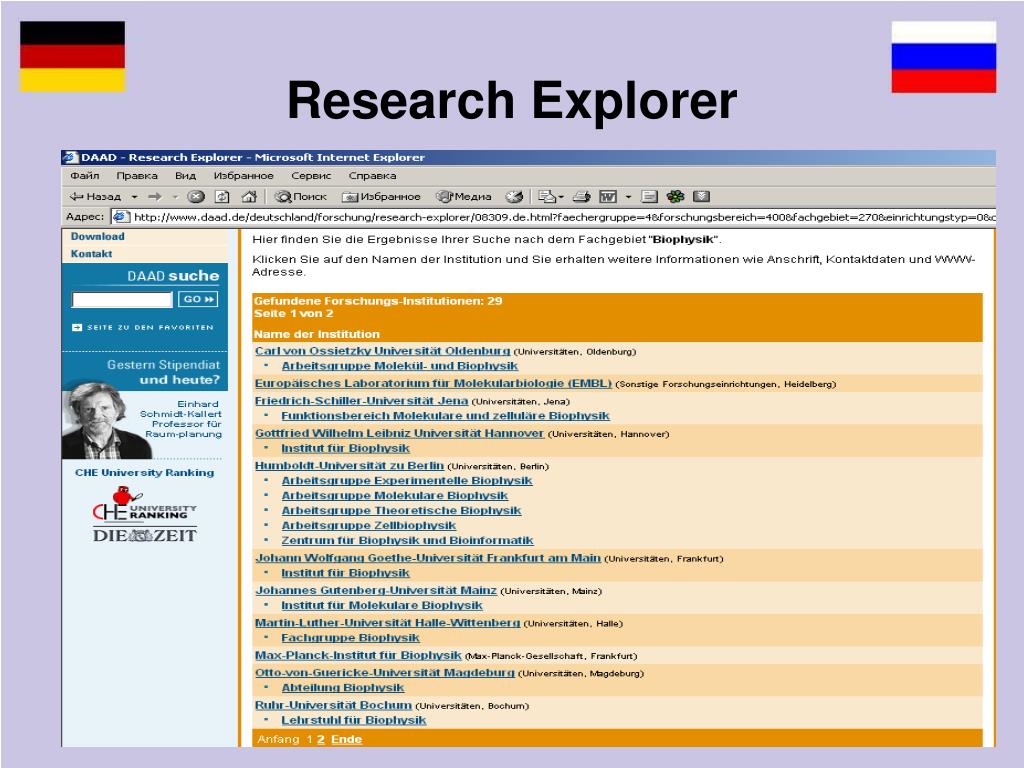Open Institut für Molekulare Biophysik link
1024x768 pixels.
[381, 605]
